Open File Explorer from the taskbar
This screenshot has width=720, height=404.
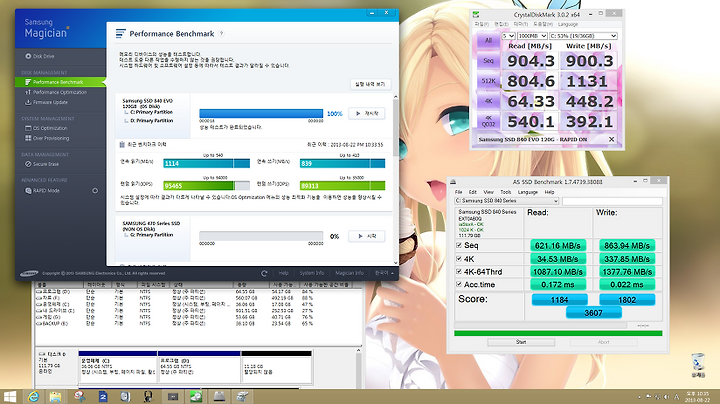(56, 397)
